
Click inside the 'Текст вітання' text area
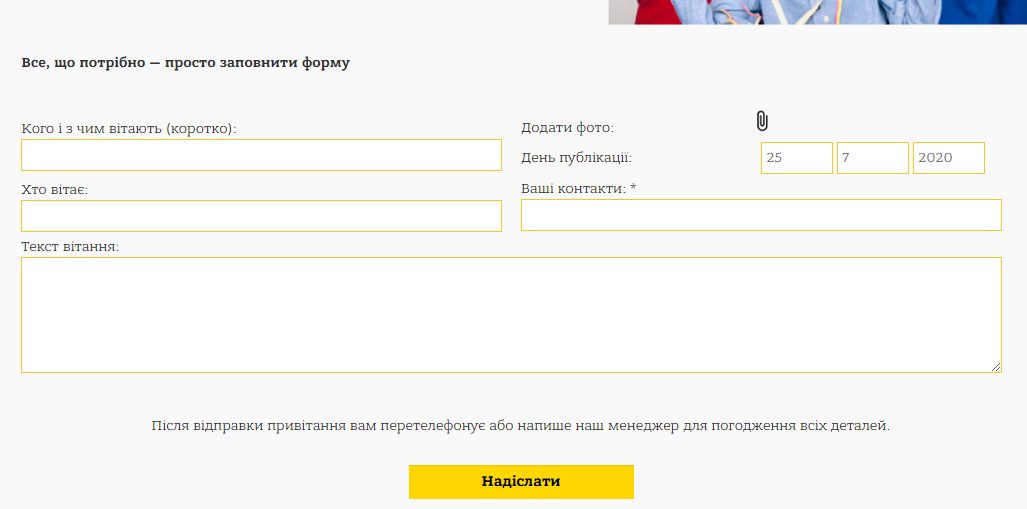511,315
